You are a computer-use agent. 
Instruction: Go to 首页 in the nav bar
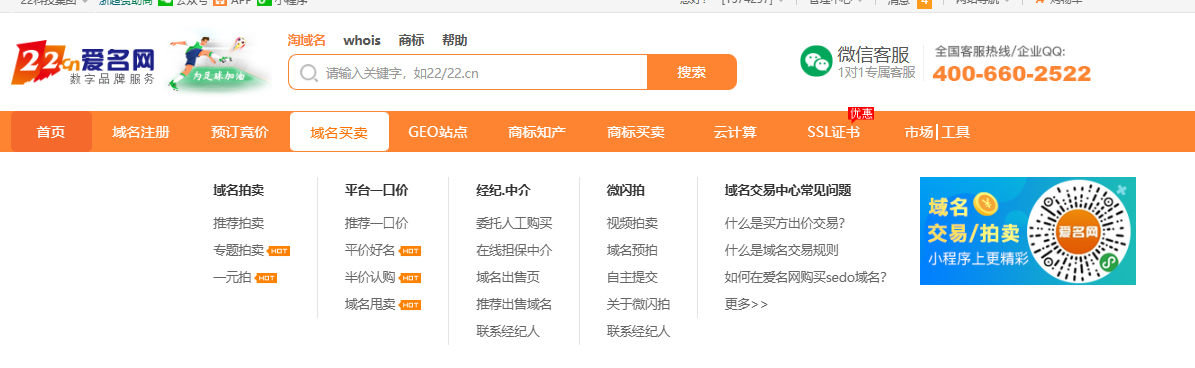51,132
